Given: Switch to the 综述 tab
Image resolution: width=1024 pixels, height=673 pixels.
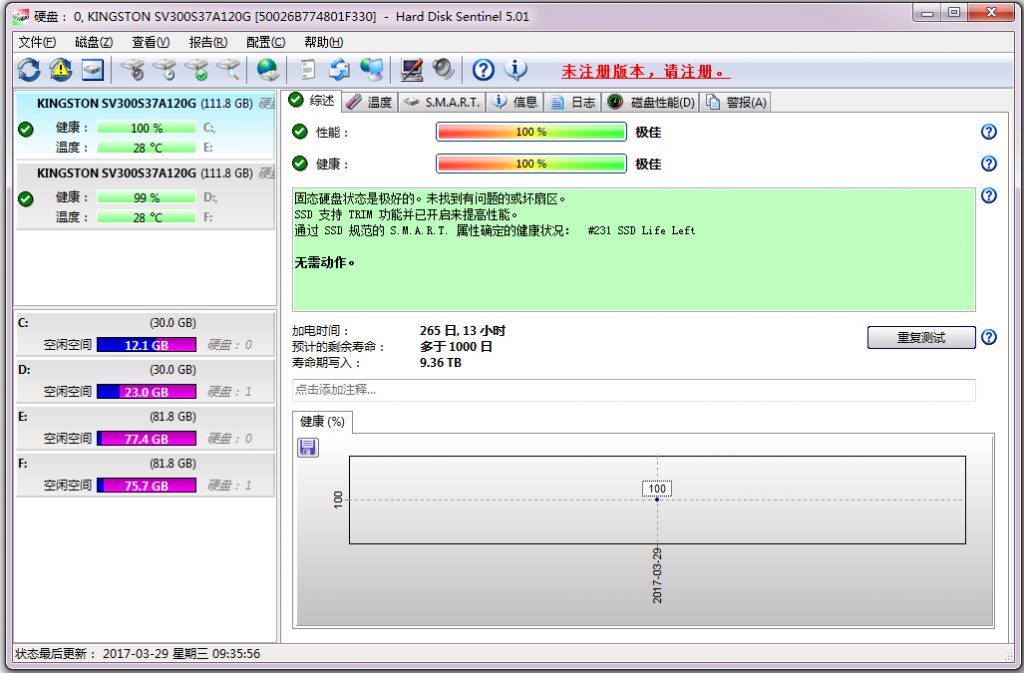Looking at the screenshot, I should point(312,101).
